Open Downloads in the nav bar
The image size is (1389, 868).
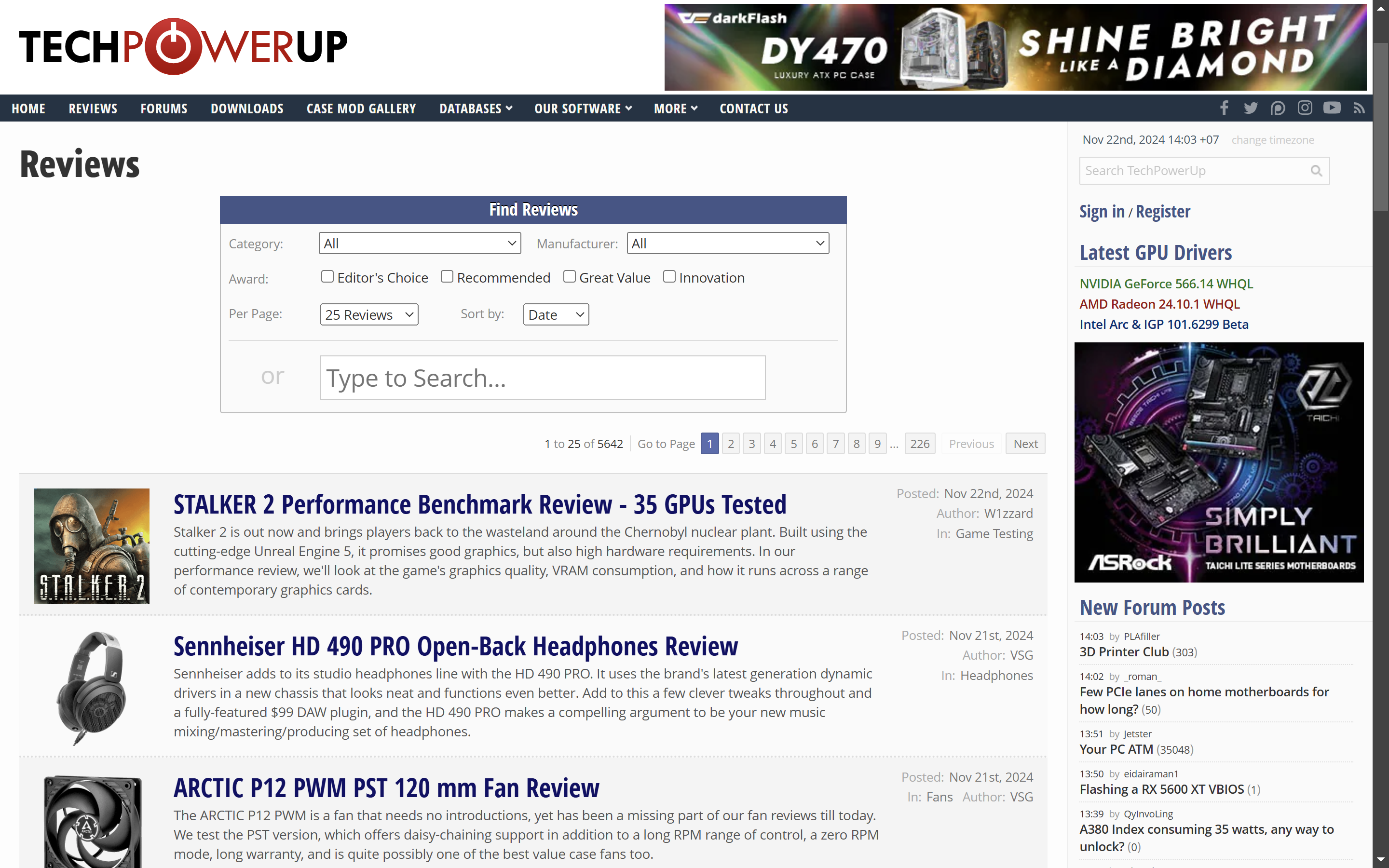point(247,108)
